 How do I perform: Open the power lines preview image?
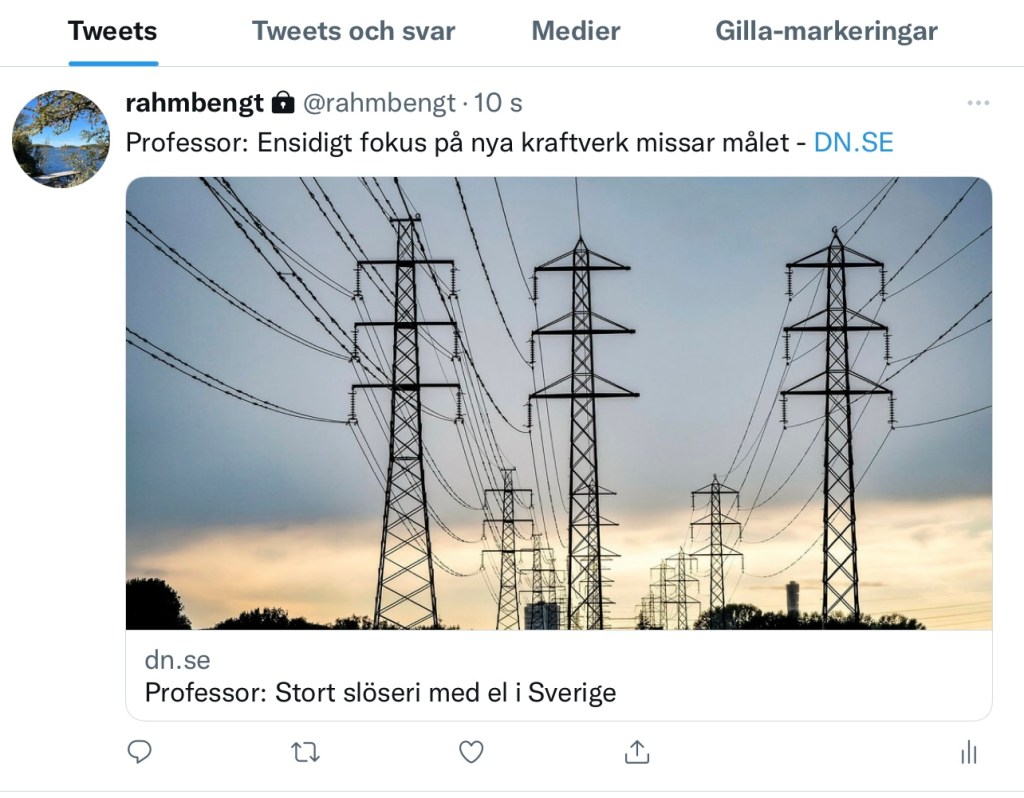tap(558, 403)
